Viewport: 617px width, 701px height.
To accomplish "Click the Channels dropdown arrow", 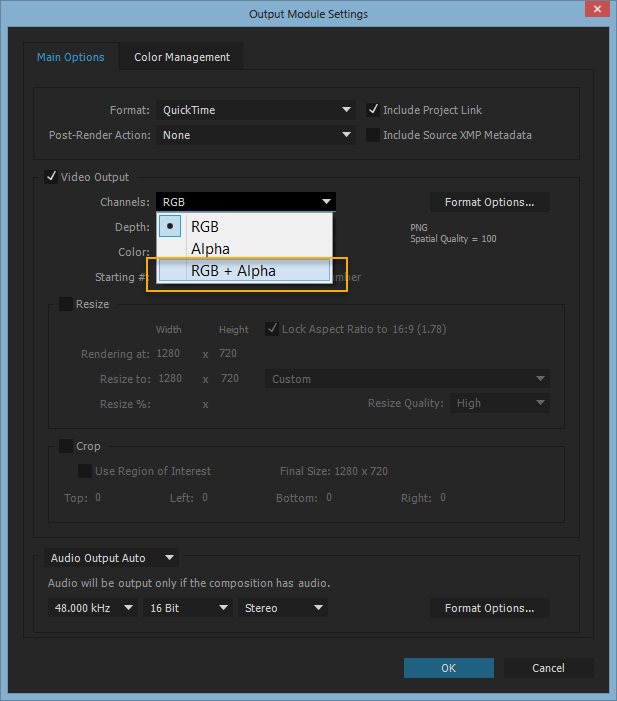I will [x=326, y=202].
